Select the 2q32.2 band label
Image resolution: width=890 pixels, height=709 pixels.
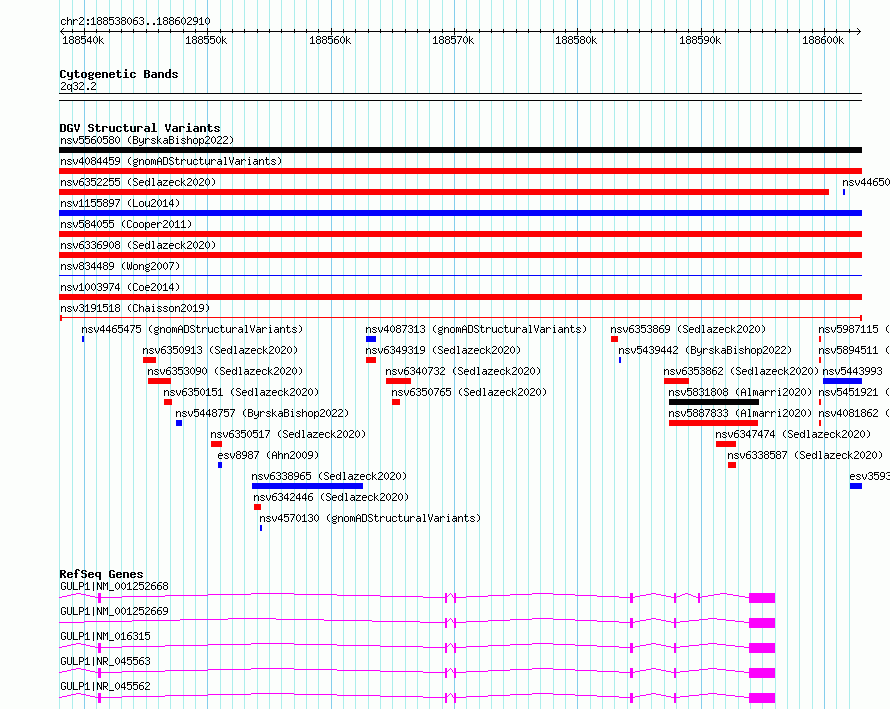click(x=78, y=86)
